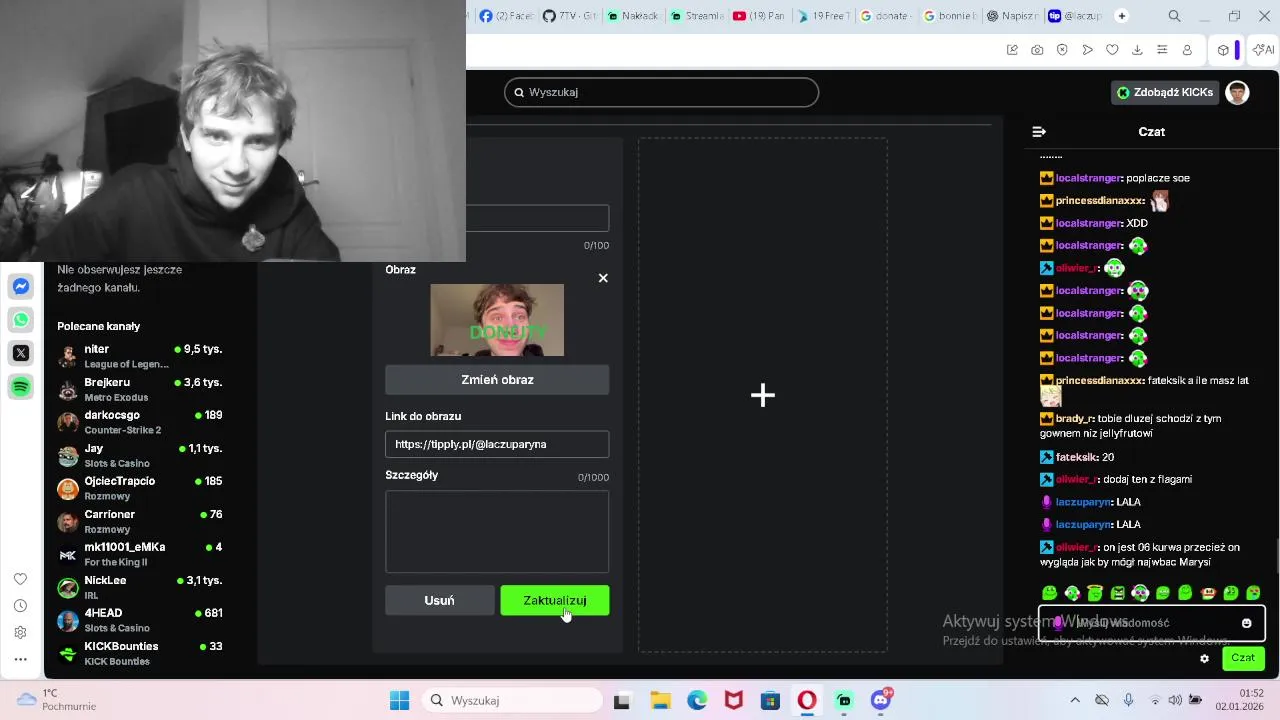The height and width of the screenshot is (720, 1280).
Task: Add new panel with large plus box
Action: 763,395
